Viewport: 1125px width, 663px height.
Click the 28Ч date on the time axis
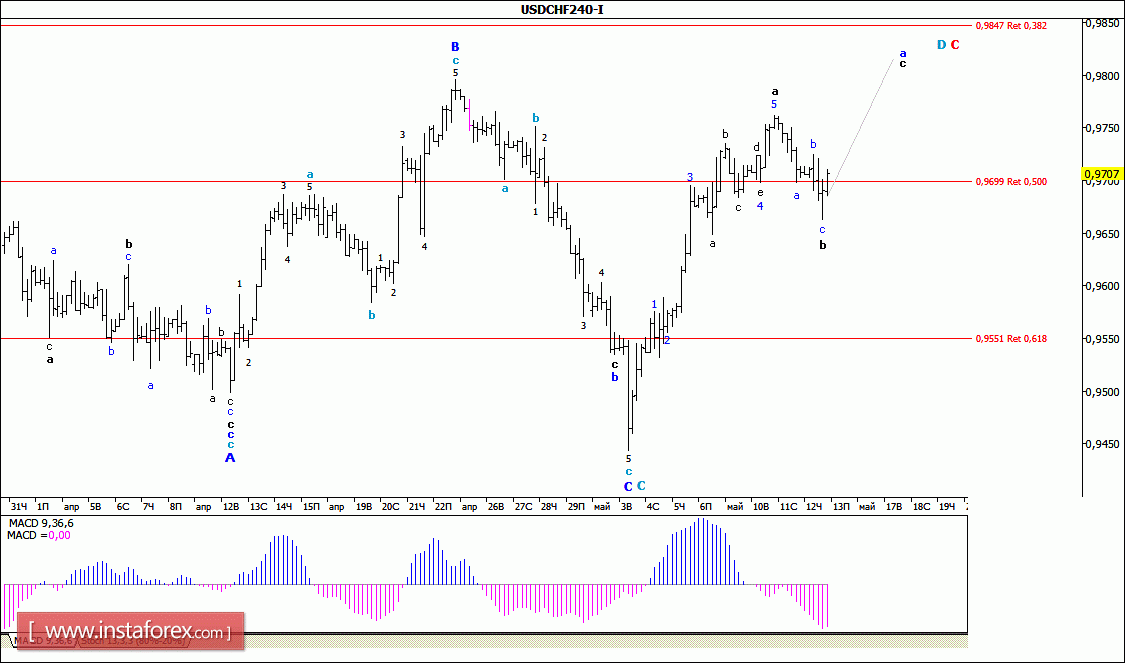[x=549, y=507]
